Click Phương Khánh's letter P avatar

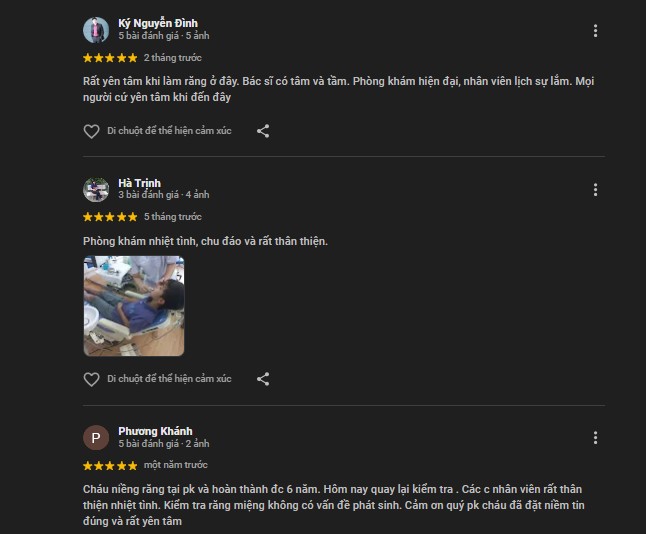tap(96, 438)
